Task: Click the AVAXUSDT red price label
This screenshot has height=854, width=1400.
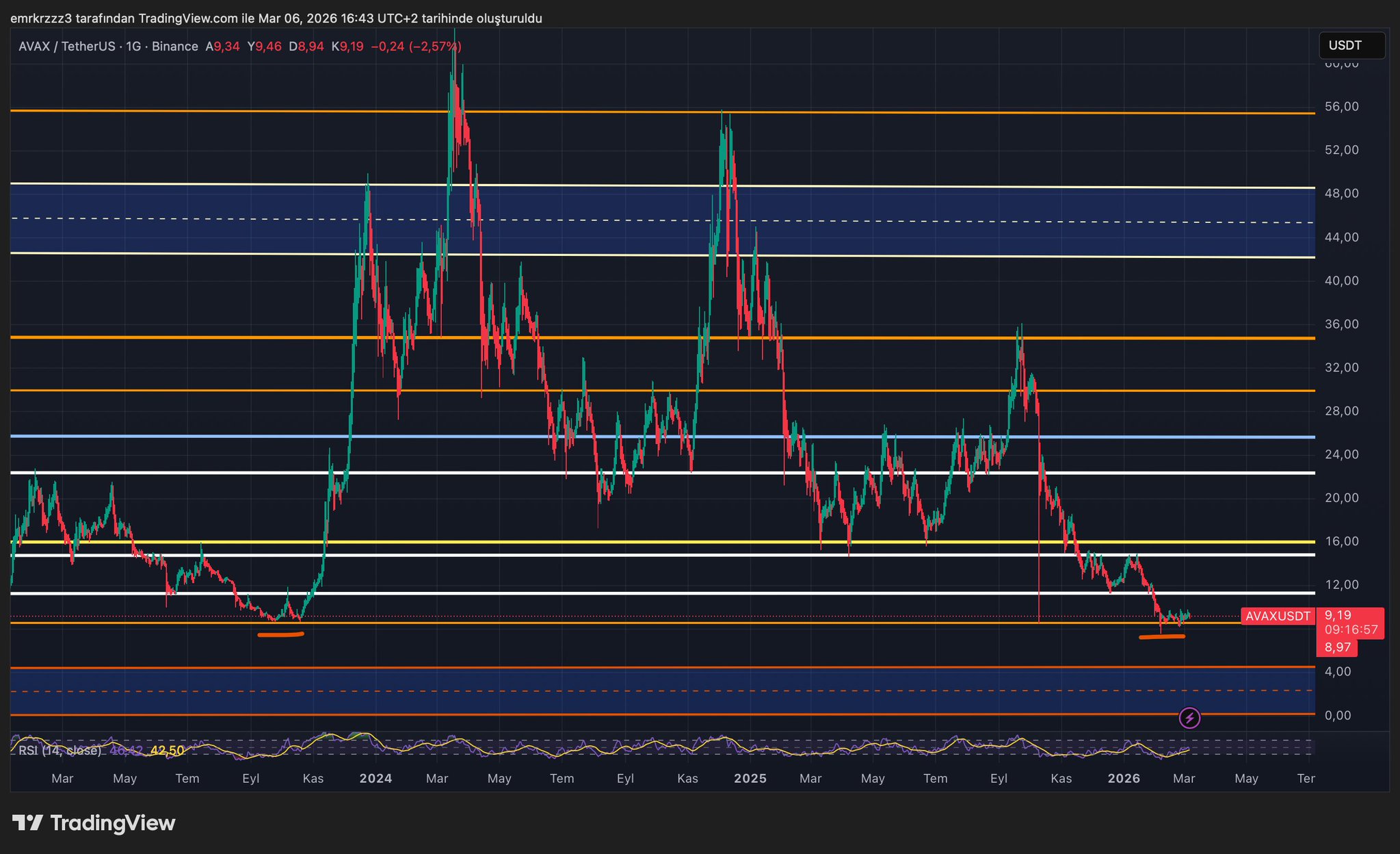Action: [x=1277, y=616]
